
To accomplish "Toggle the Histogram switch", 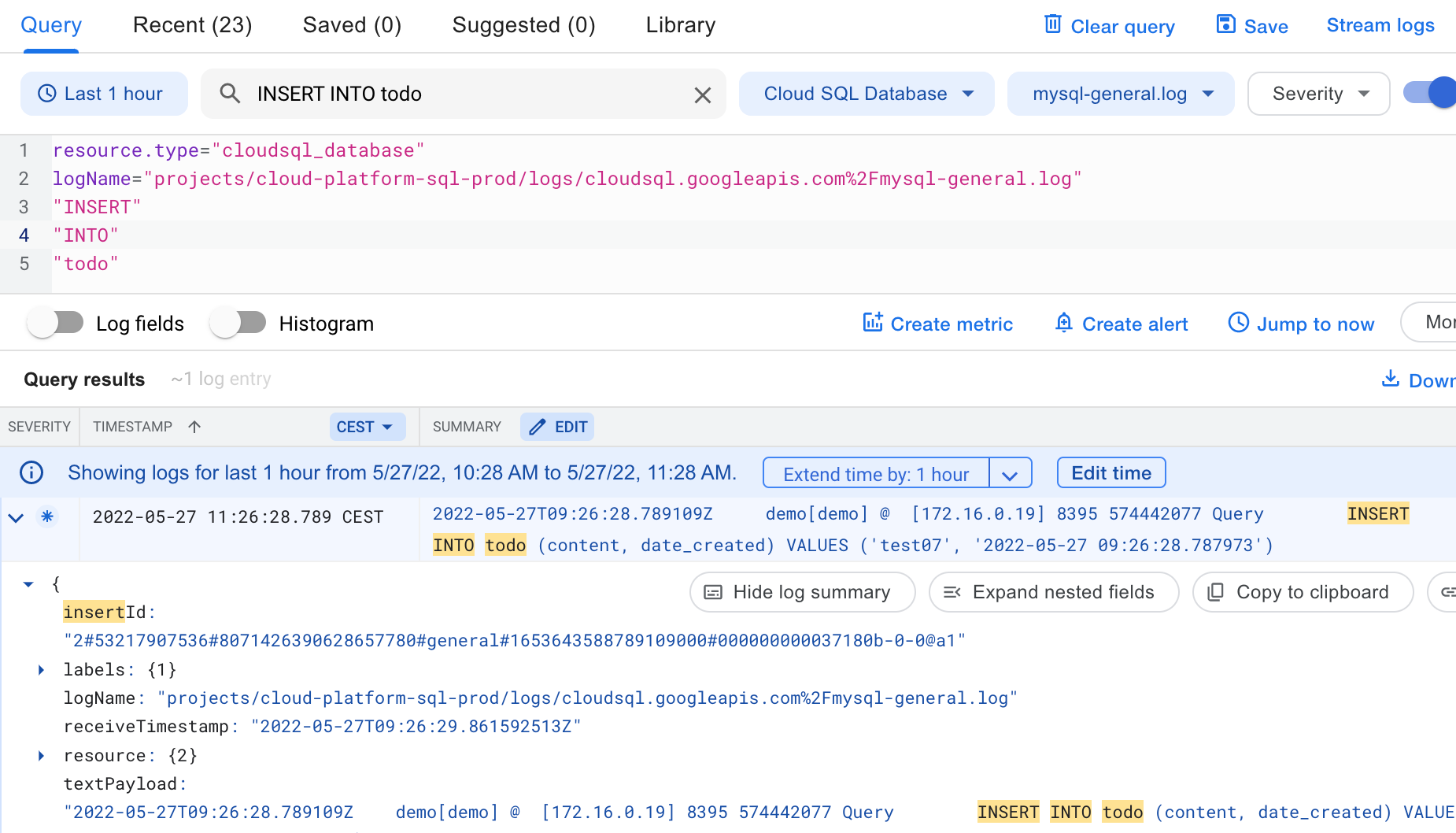I will (238, 323).
